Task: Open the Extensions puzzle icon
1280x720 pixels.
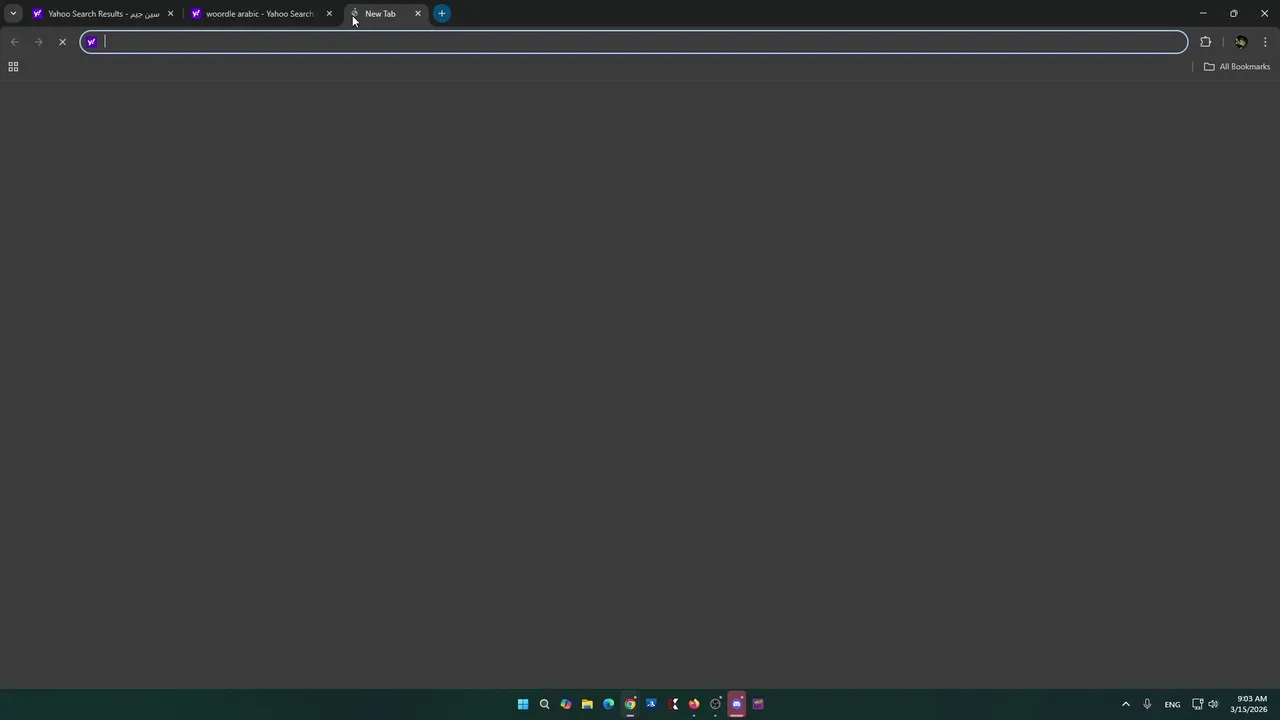Action: tap(1206, 42)
